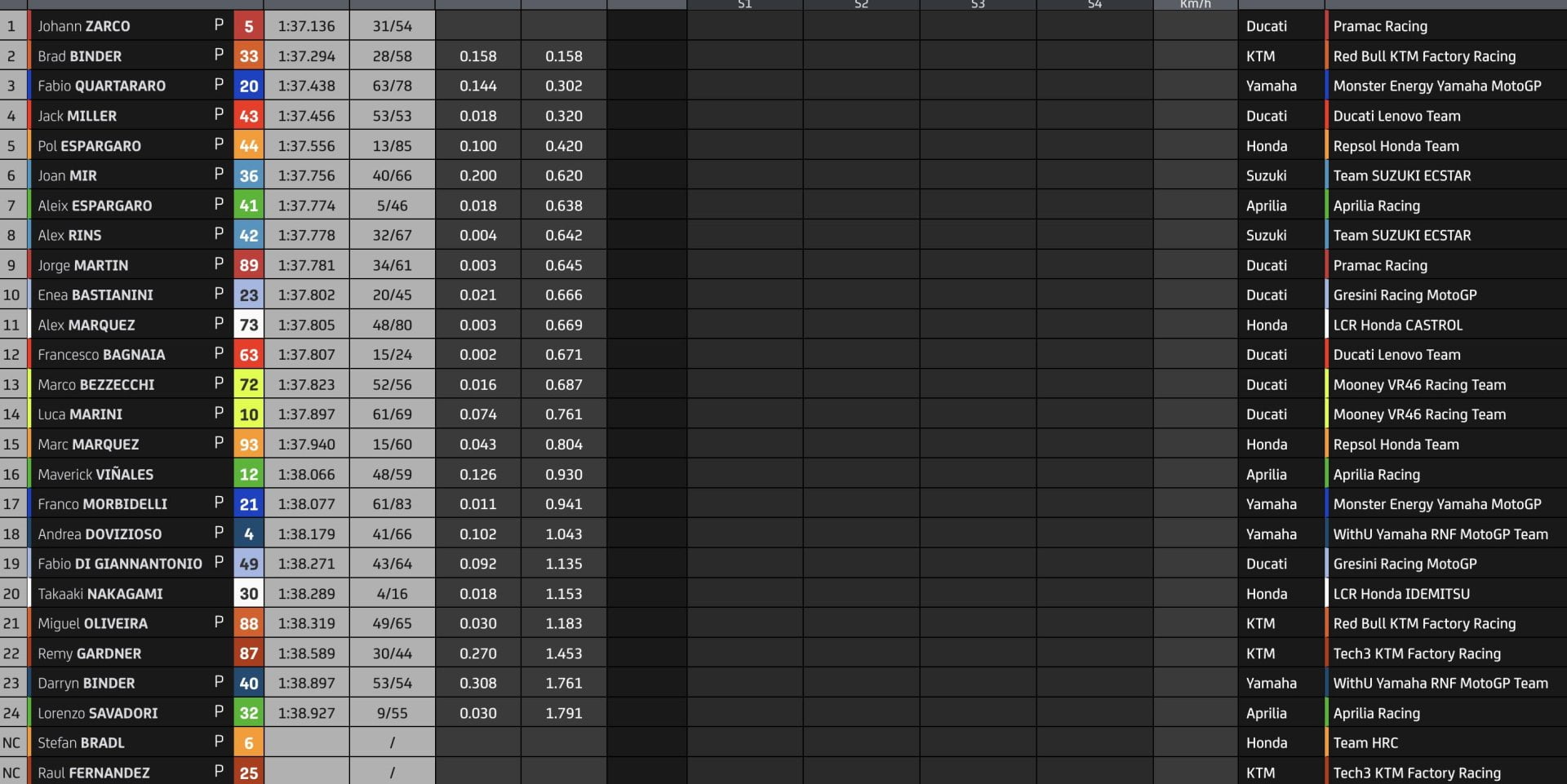Click rider name Alex RINS

[69, 235]
